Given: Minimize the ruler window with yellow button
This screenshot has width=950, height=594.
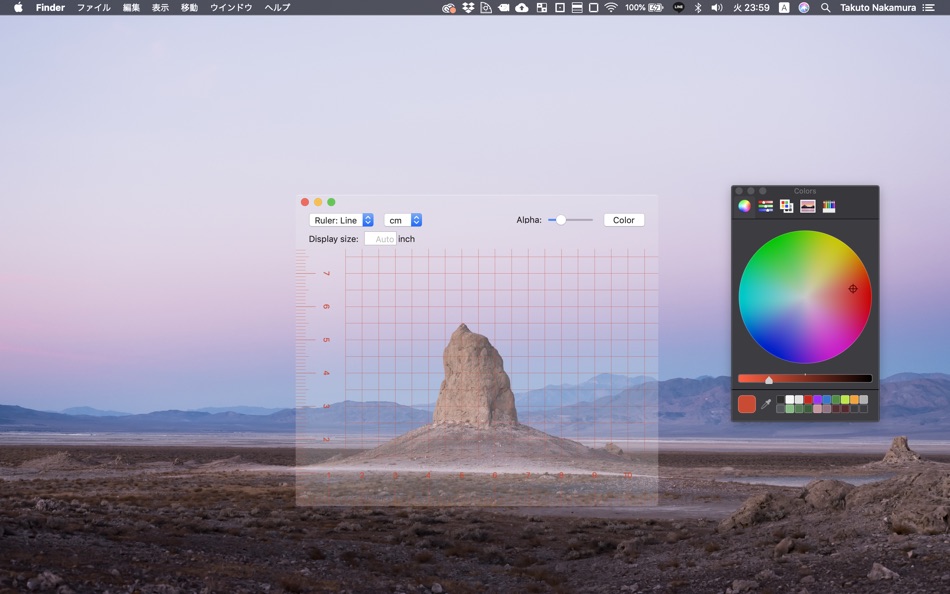Looking at the screenshot, I should pos(318,202).
